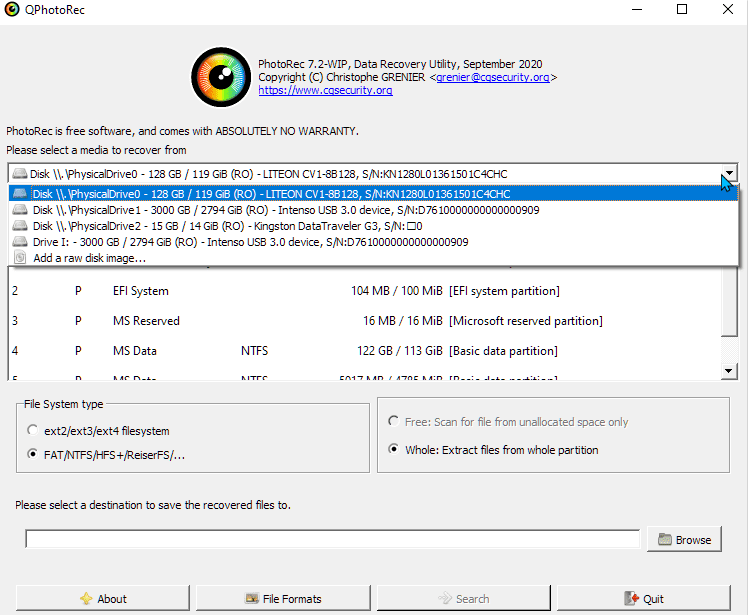The width and height of the screenshot is (748, 615).
Task: Click '122 GB / 113 GiB' size cell
Action: 400,351
